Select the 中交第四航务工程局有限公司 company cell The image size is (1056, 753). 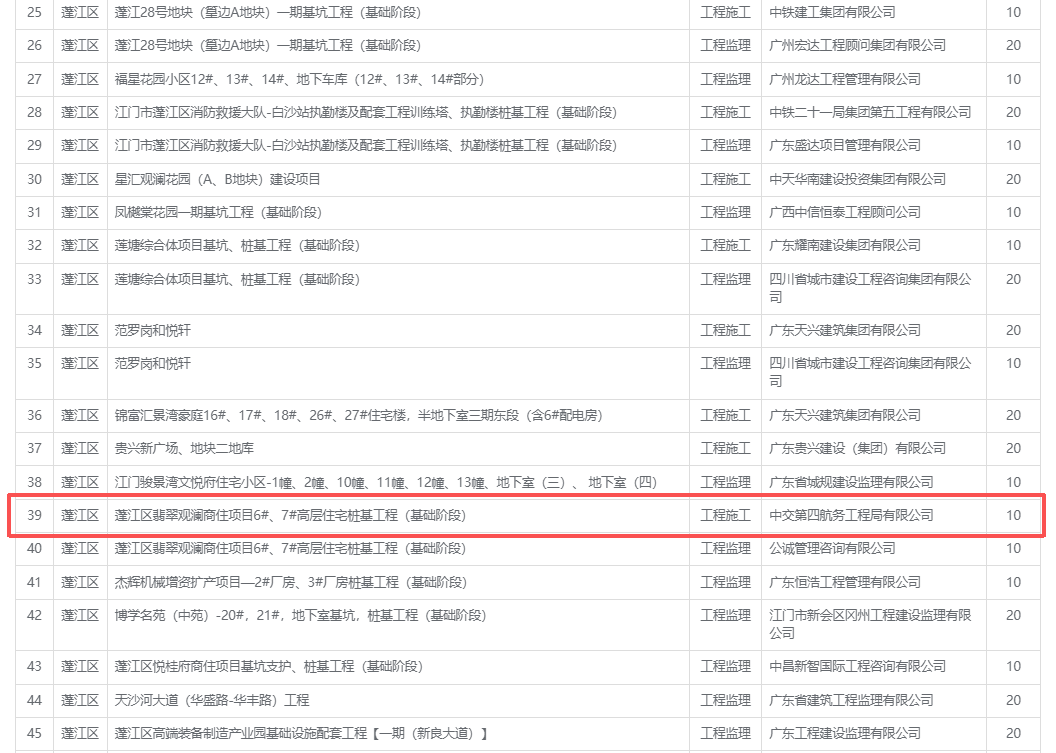tap(851, 515)
